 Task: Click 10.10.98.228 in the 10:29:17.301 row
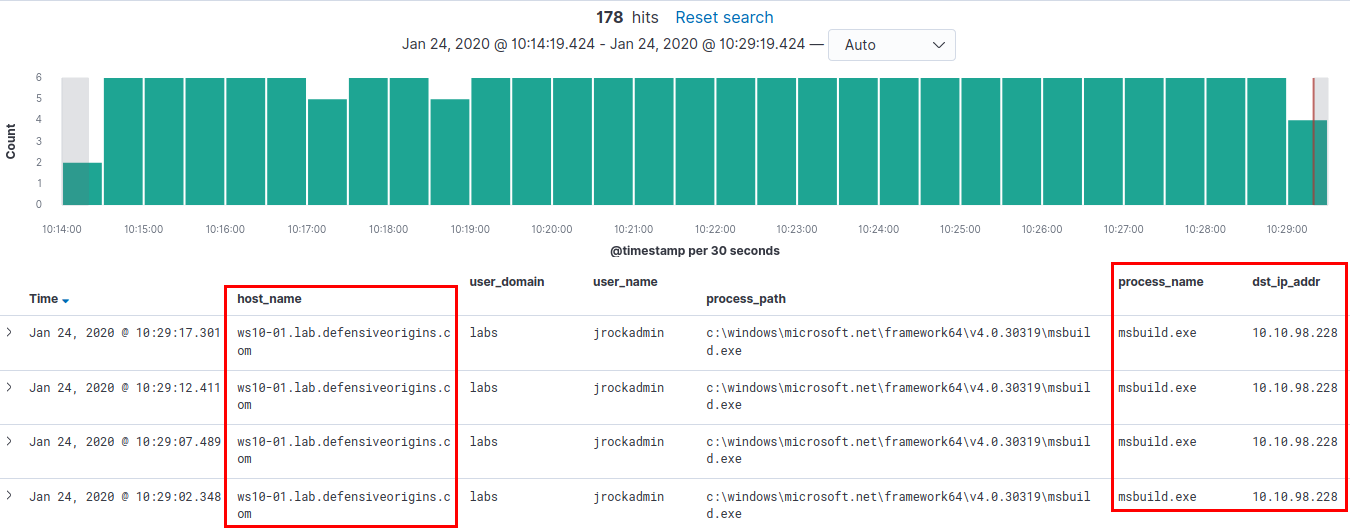tap(1295, 332)
